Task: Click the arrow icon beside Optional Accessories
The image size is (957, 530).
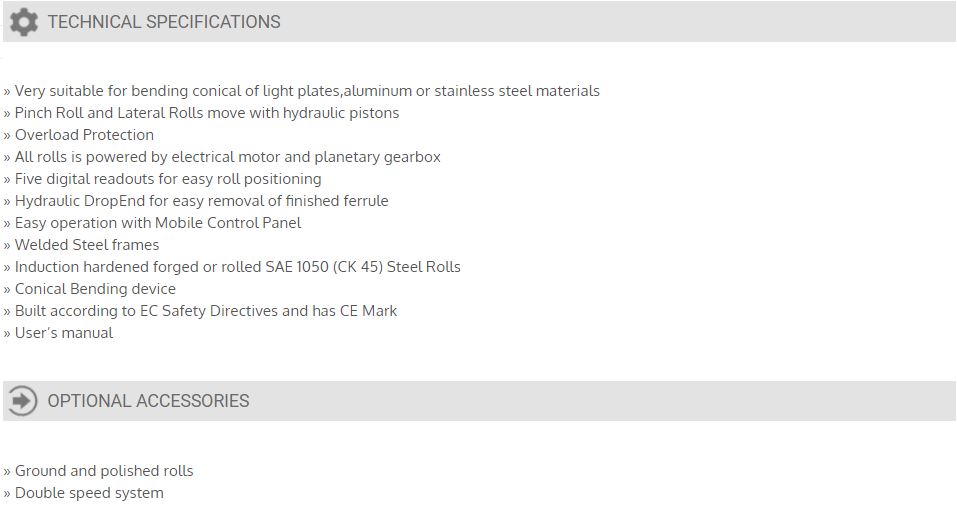Action: click(x=23, y=401)
